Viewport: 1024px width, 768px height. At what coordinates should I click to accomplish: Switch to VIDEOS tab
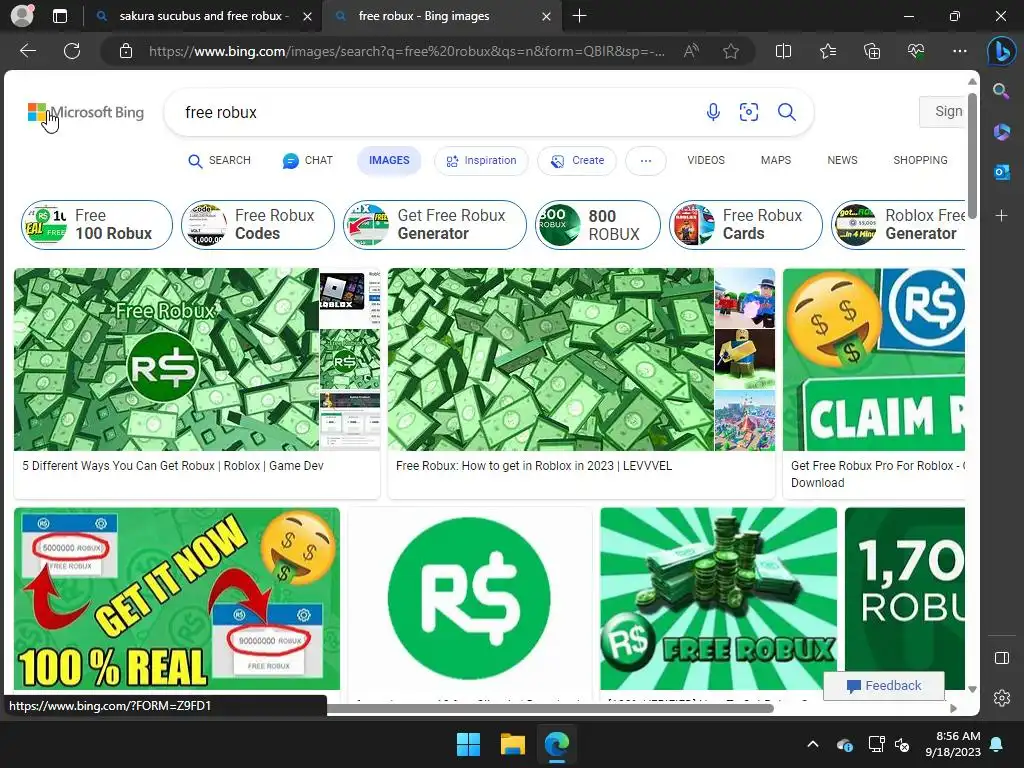pyautogui.click(x=706, y=161)
